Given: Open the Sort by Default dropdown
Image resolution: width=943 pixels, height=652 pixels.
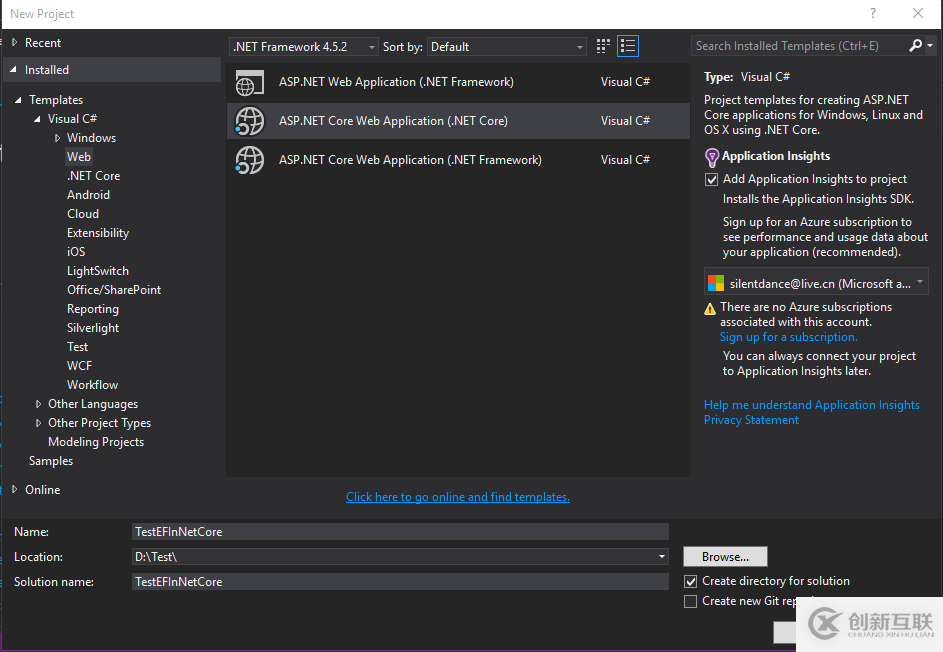Looking at the screenshot, I should click(x=579, y=46).
